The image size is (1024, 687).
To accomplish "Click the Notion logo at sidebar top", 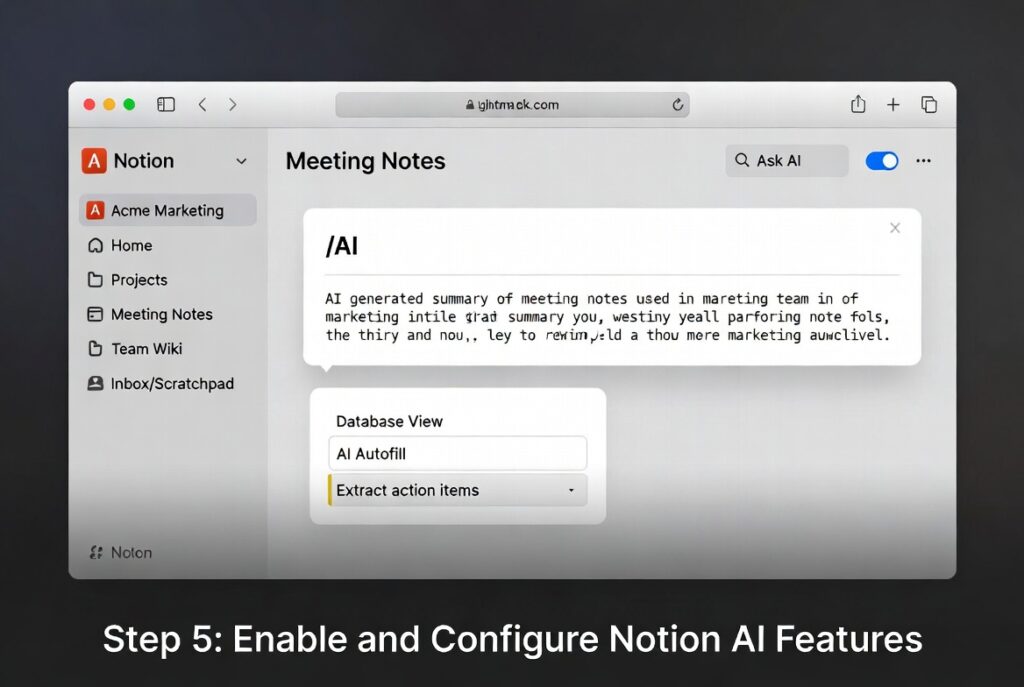I will coord(94,160).
